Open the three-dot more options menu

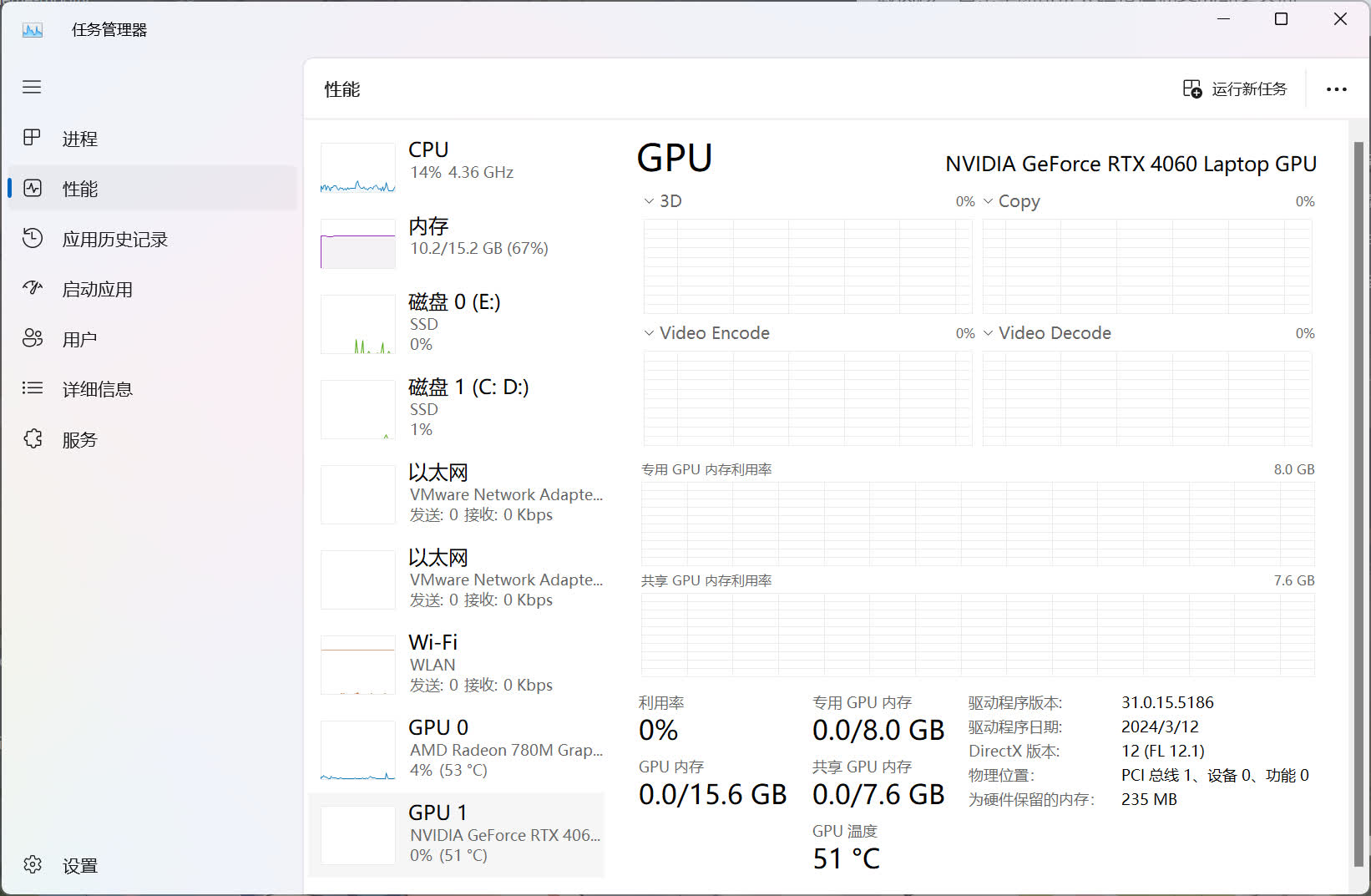pos(1336,89)
